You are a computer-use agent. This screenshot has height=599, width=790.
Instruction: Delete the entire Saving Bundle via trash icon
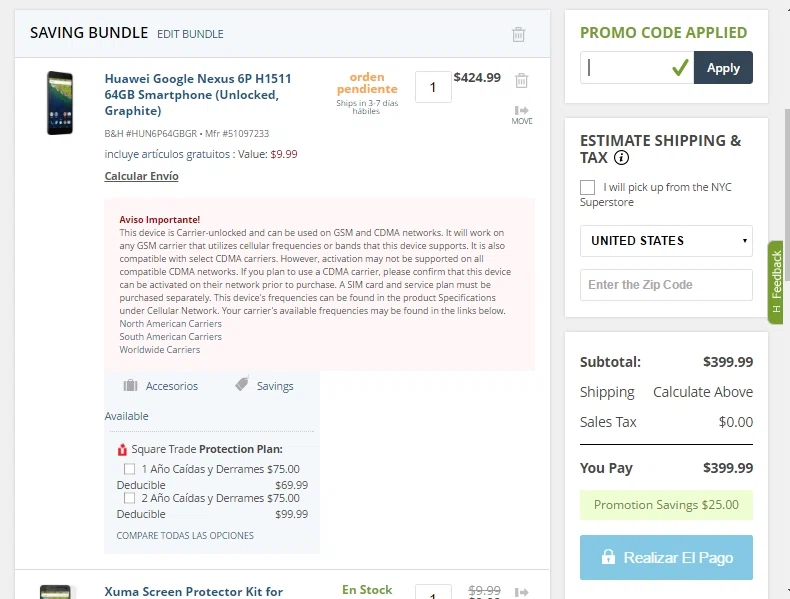point(518,35)
